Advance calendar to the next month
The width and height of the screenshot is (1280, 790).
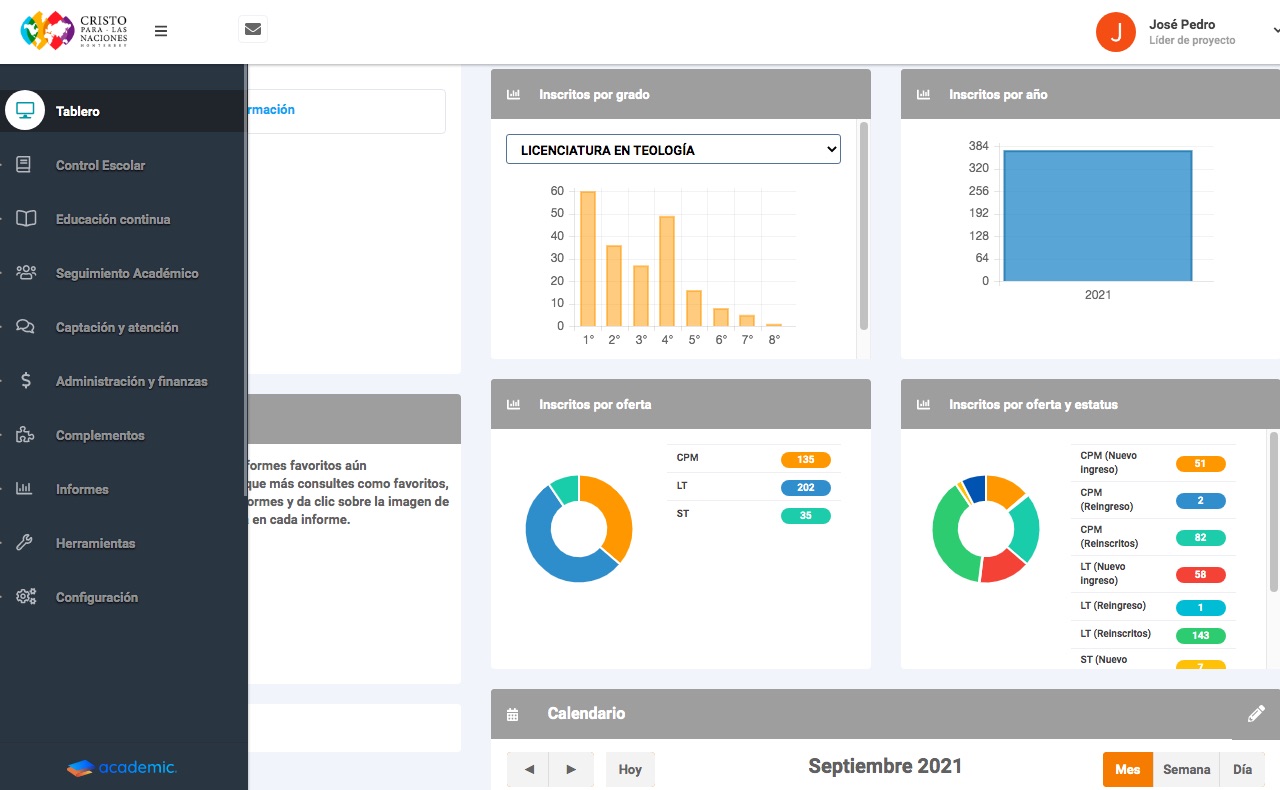(571, 769)
